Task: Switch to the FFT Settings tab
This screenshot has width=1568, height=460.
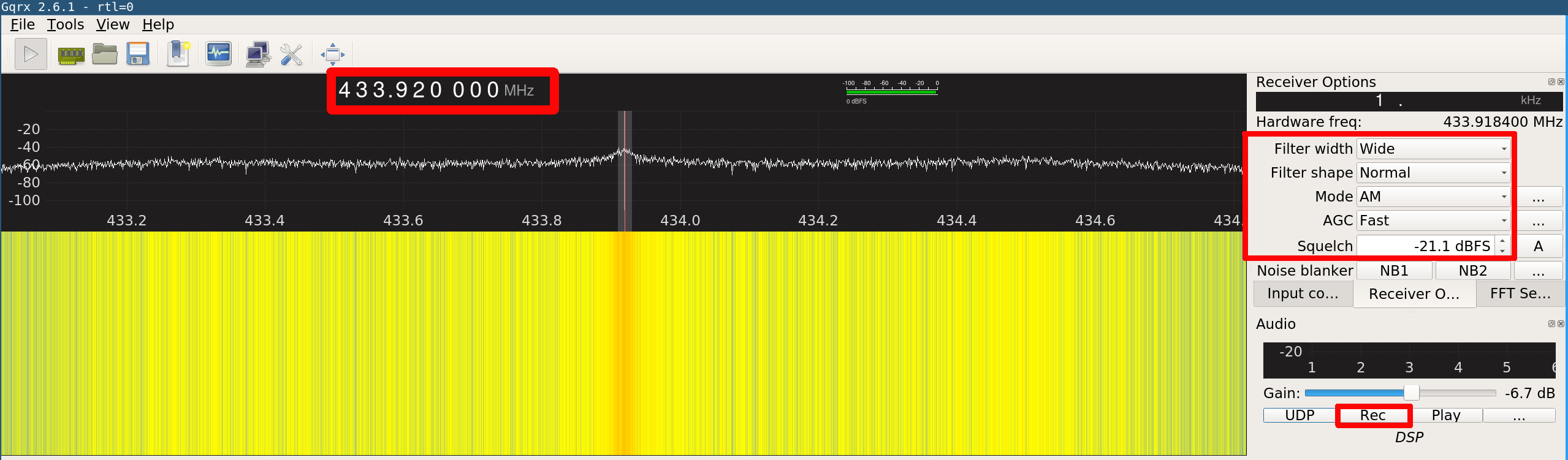Action: pyautogui.click(x=1520, y=294)
